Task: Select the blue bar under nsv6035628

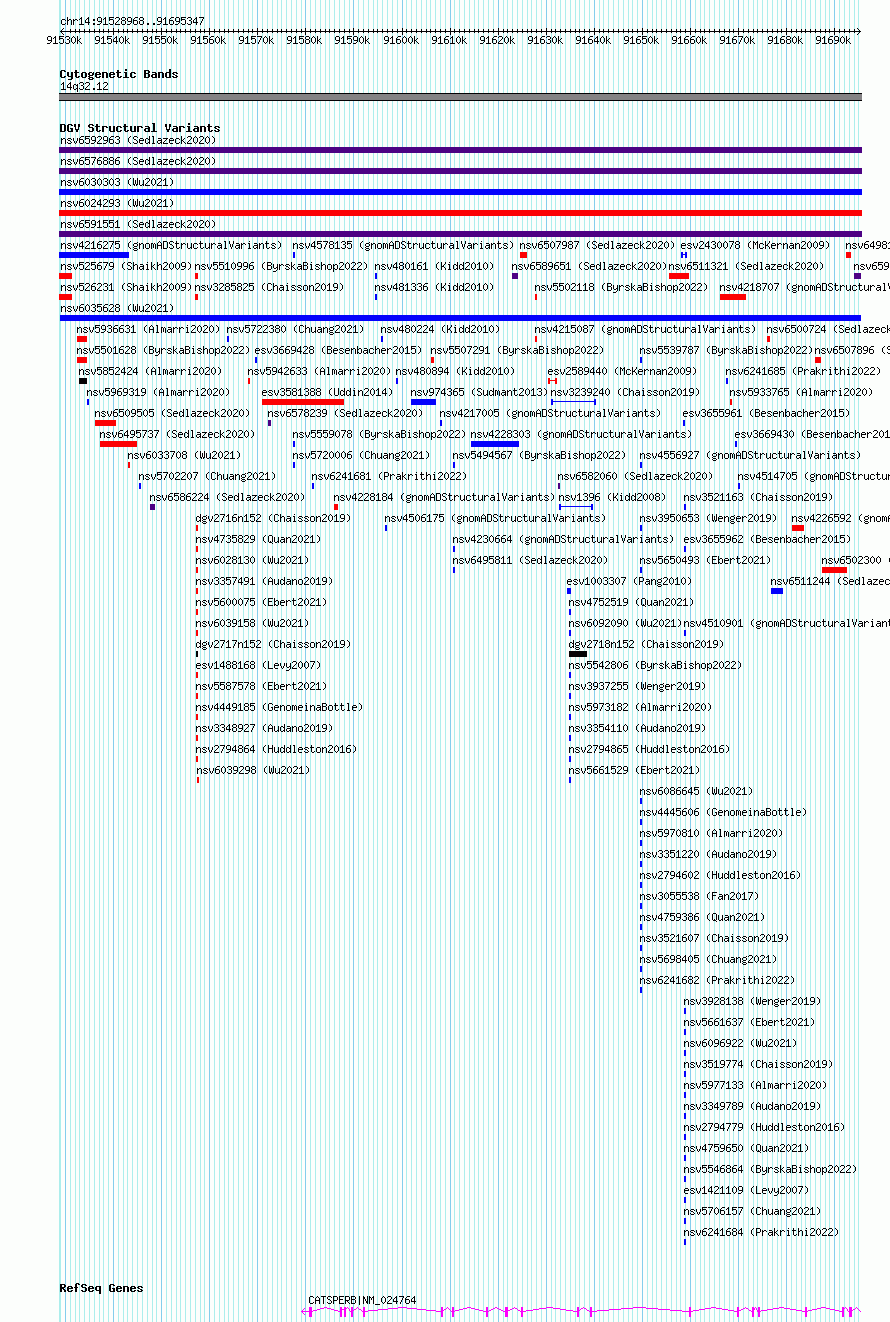Action: (460, 318)
